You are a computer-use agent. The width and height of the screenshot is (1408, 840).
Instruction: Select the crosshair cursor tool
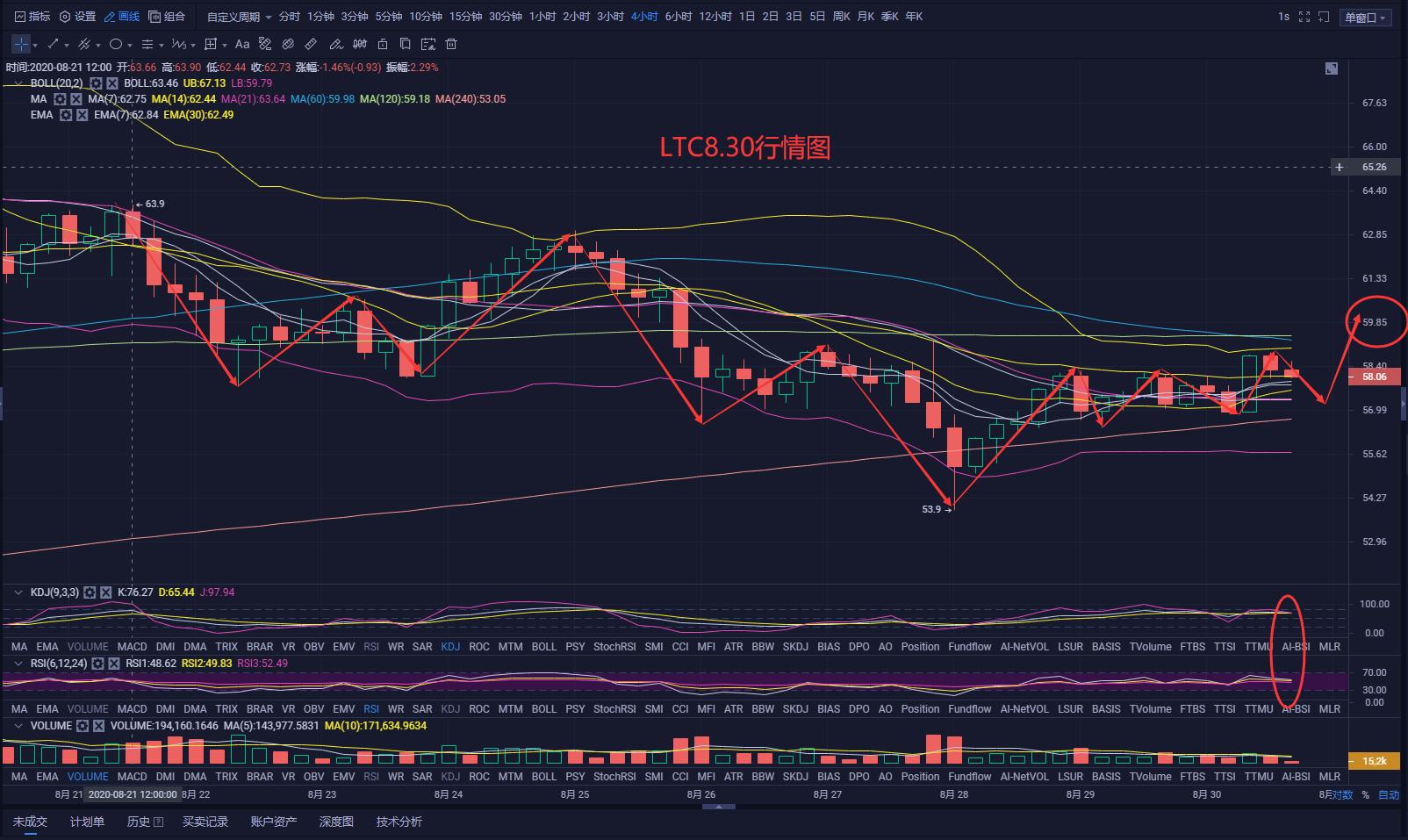(20, 44)
